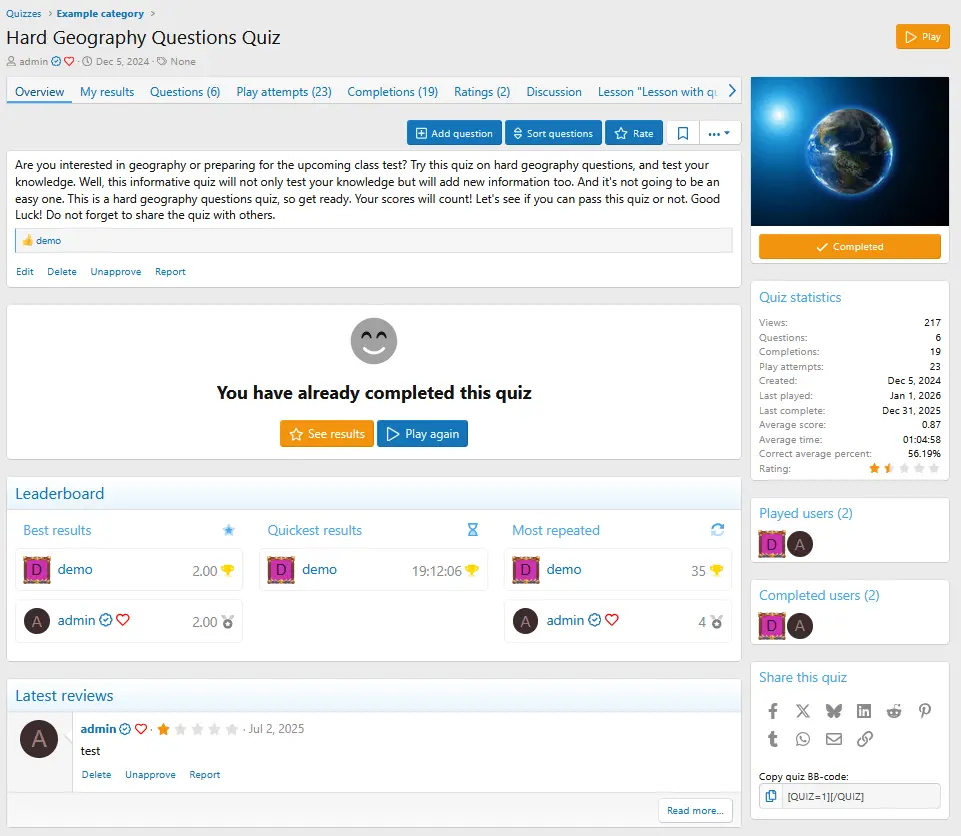
Task: Click the Add question button
Action: pos(453,133)
